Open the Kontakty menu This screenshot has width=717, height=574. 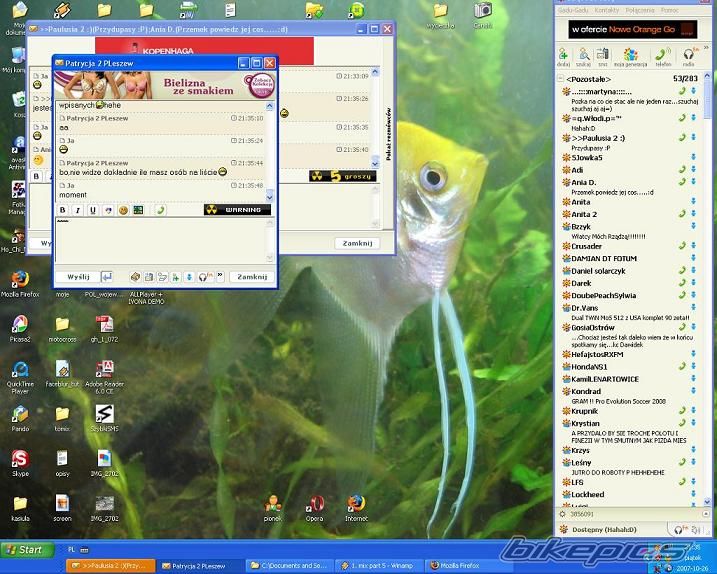click(606, 10)
